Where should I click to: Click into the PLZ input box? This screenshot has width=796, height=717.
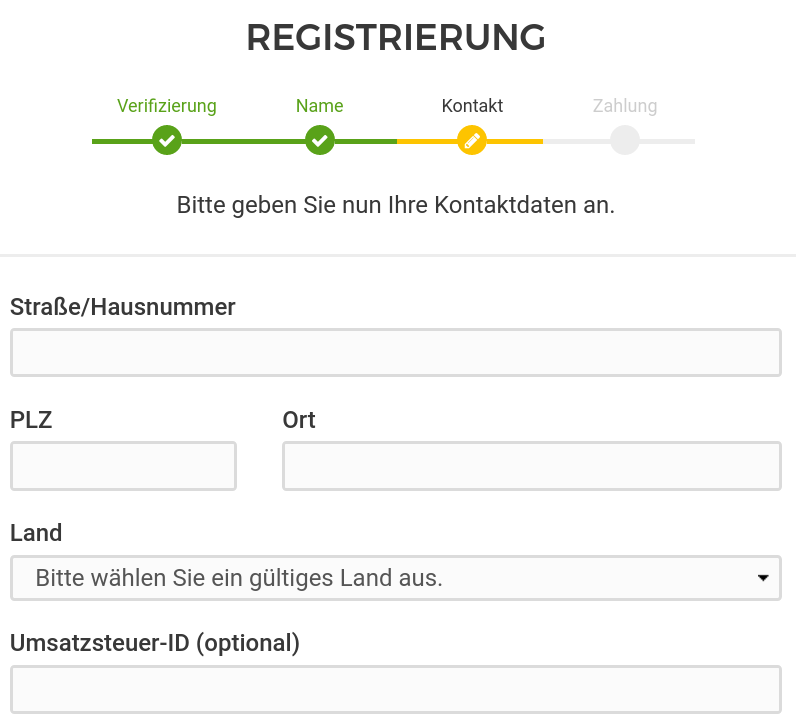[123, 466]
